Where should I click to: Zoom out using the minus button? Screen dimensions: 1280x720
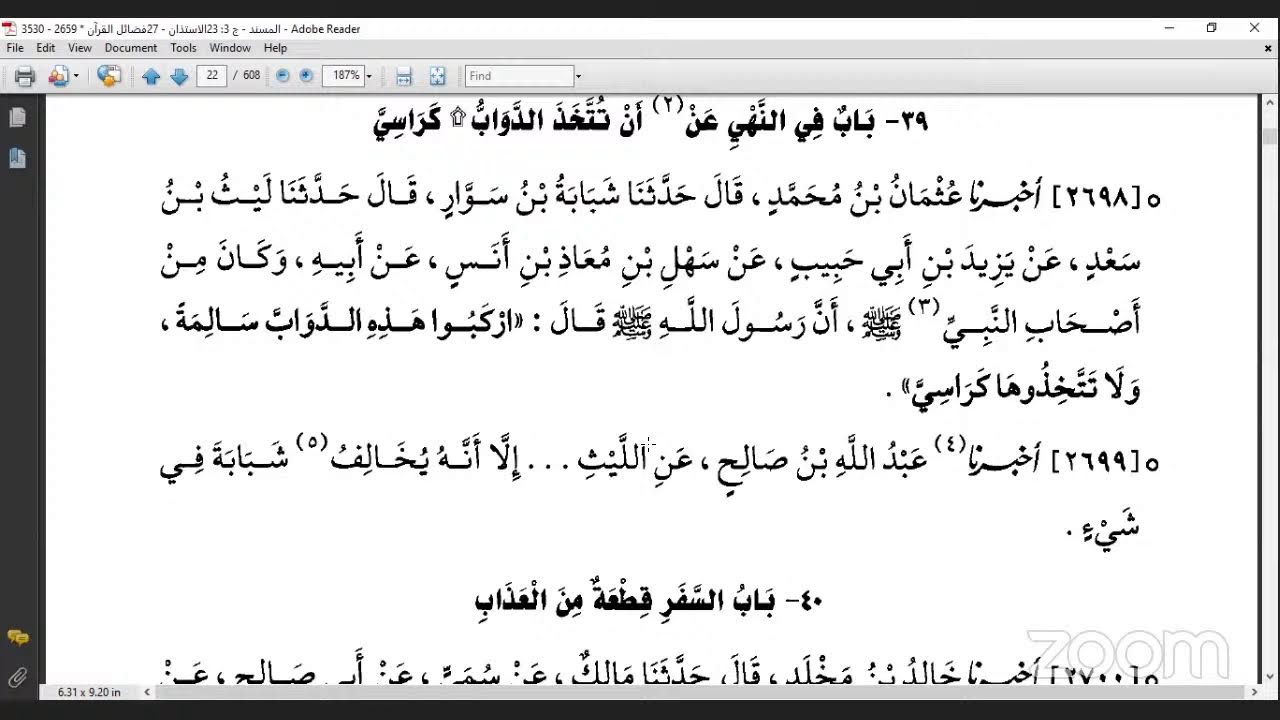coord(283,76)
